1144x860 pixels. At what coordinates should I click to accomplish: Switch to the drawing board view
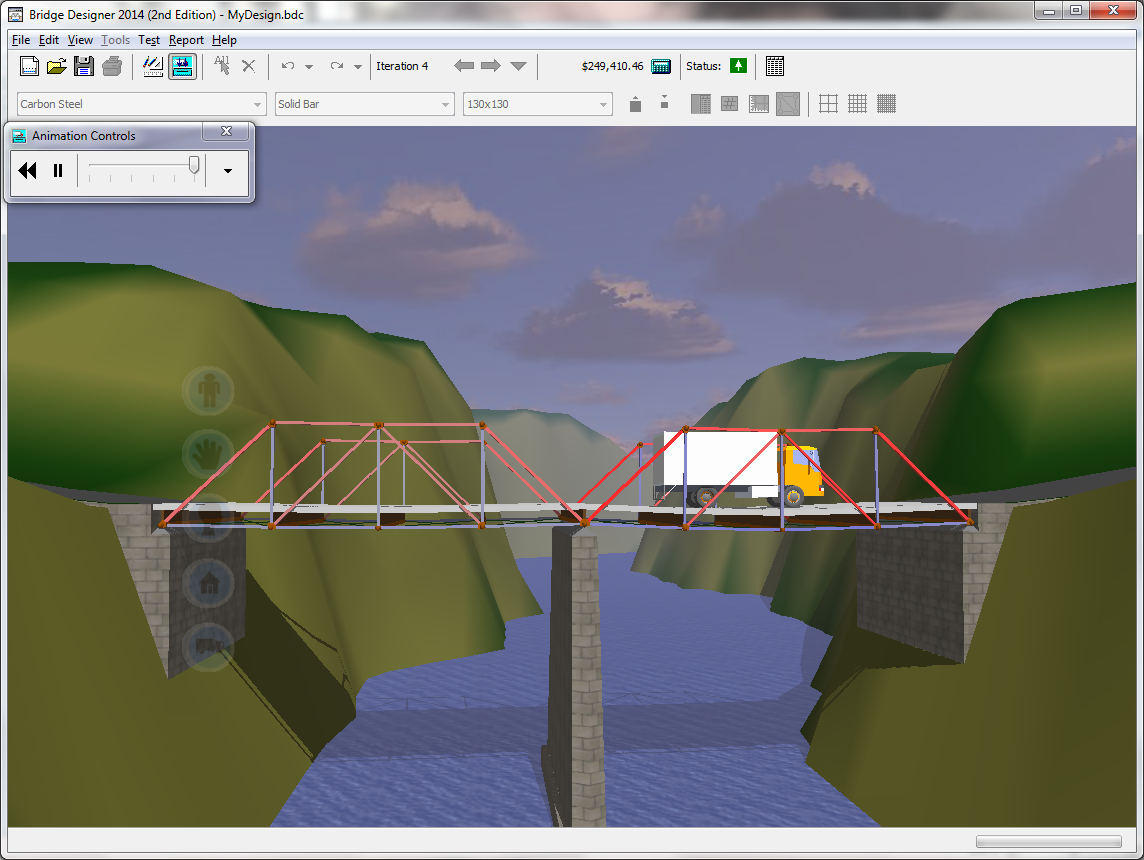pos(152,66)
